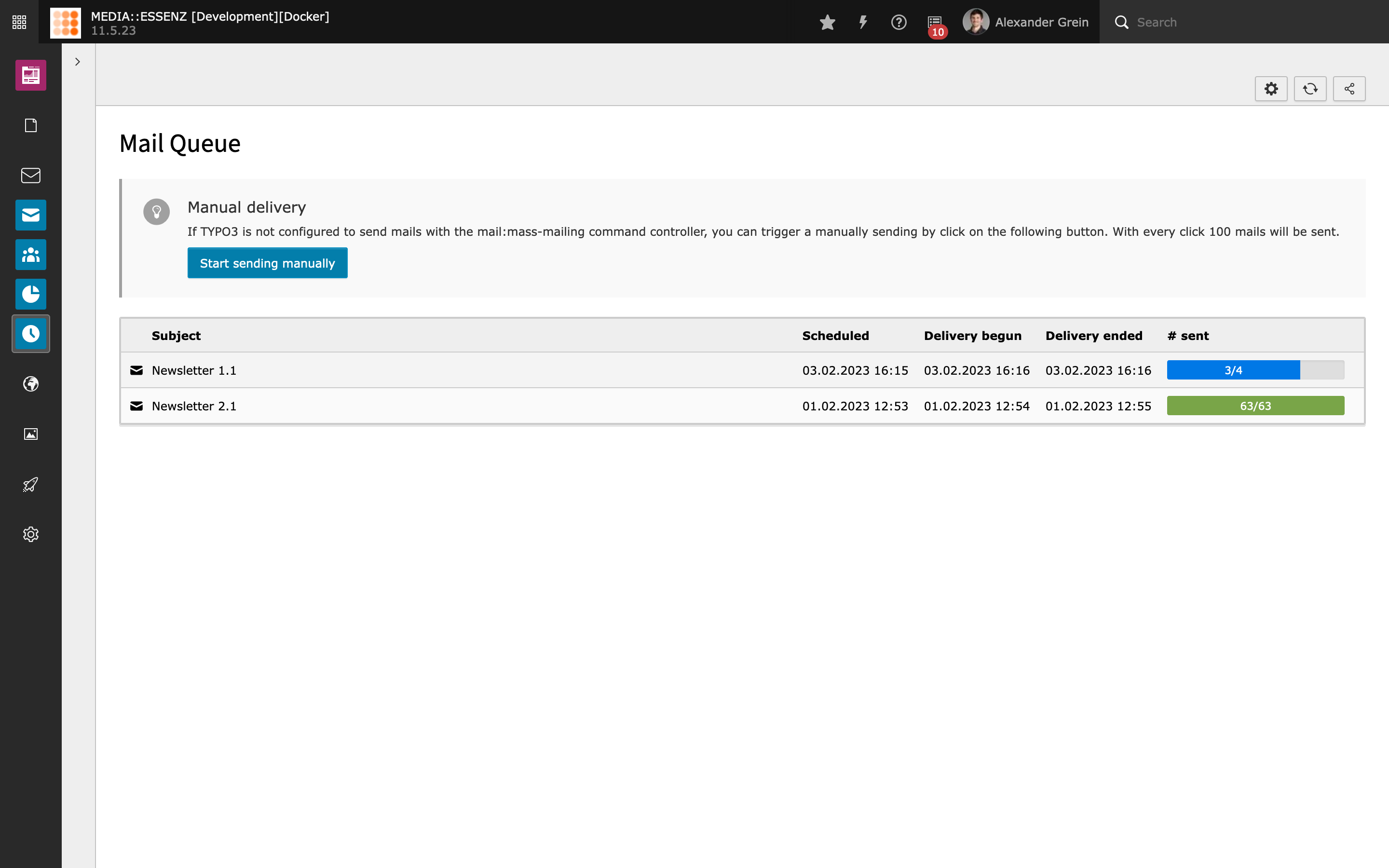This screenshot has width=1389, height=868.
Task: Open the System gear module in sidebar
Action: 30,534
